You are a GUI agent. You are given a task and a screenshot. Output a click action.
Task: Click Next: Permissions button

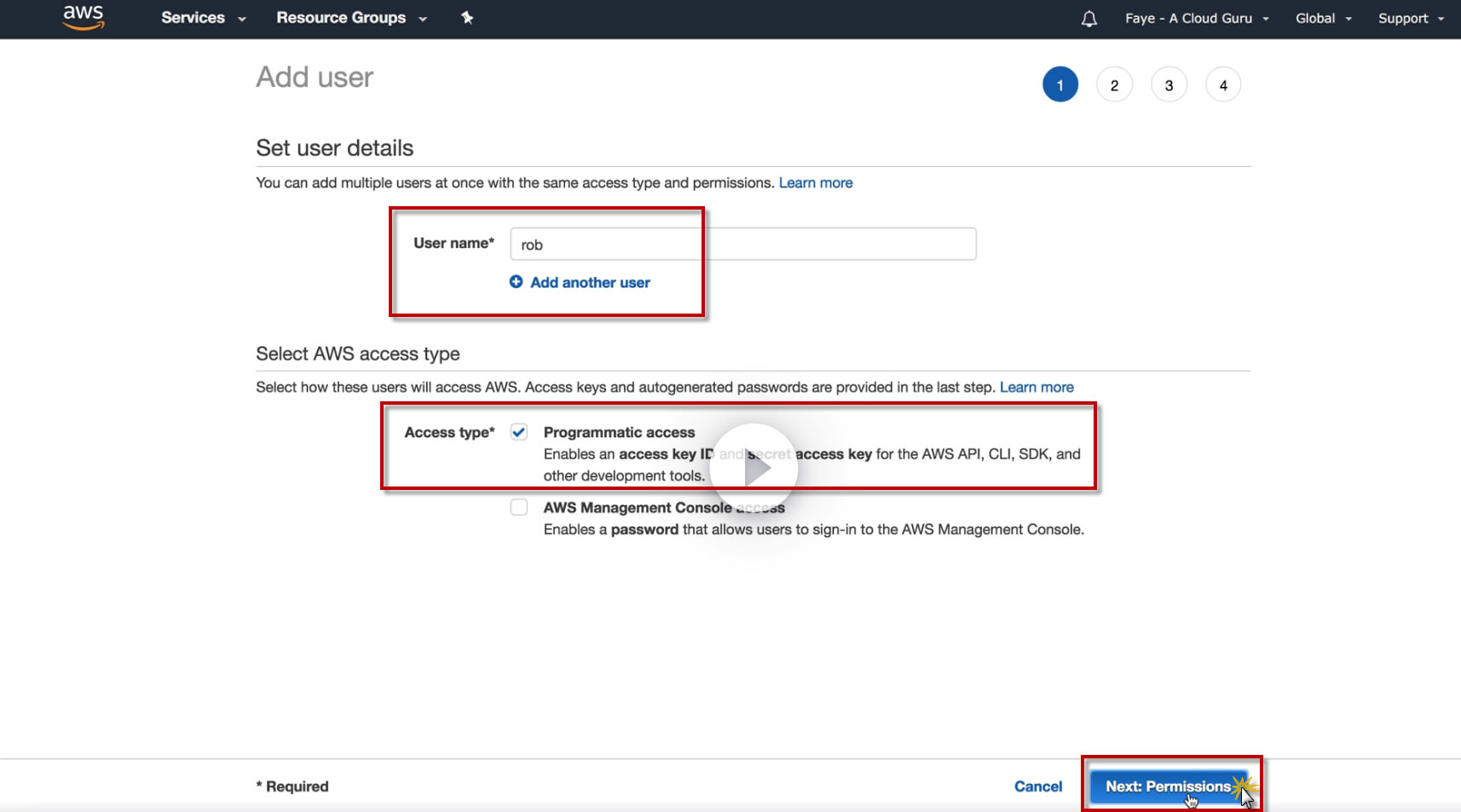pyautogui.click(x=1168, y=786)
